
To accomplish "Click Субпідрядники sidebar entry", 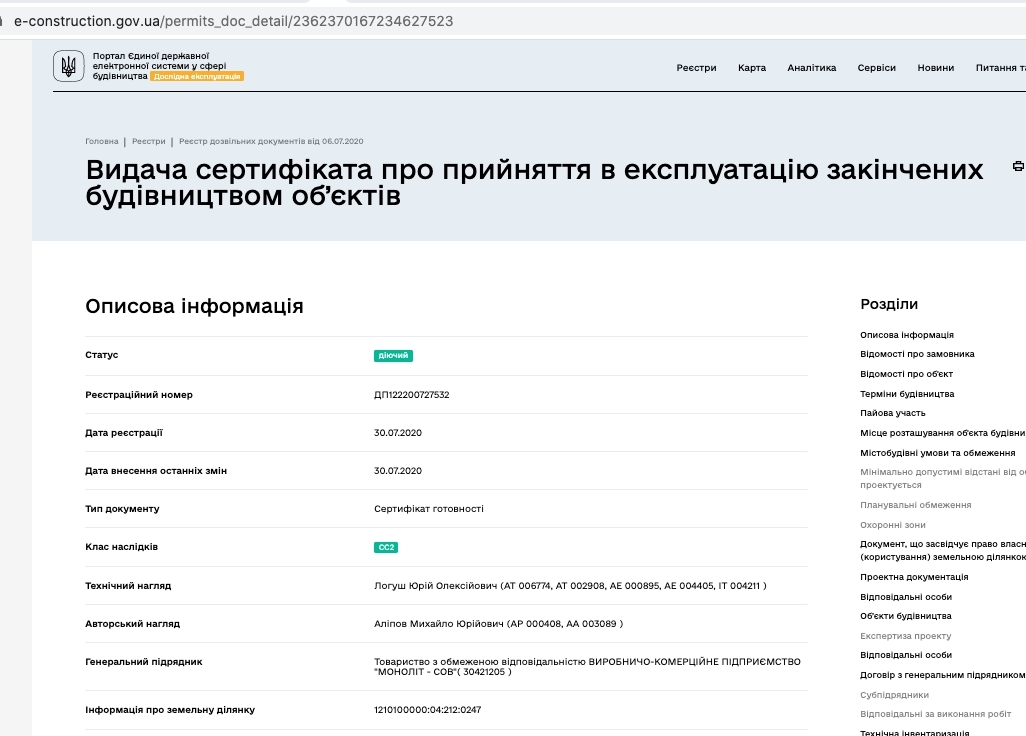I will point(894,695).
